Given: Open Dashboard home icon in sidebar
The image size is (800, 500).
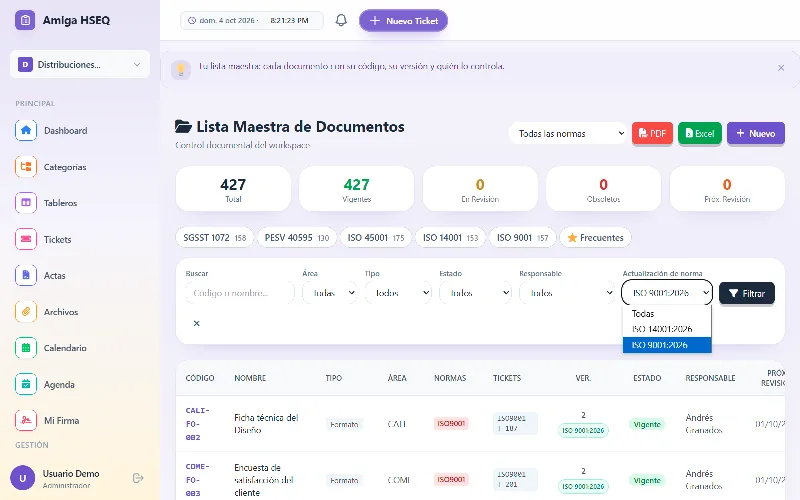Looking at the screenshot, I should pyautogui.click(x=26, y=130).
